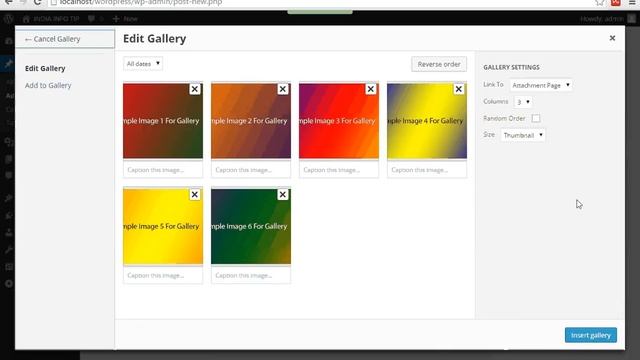Open Link To dropdown

541,85
